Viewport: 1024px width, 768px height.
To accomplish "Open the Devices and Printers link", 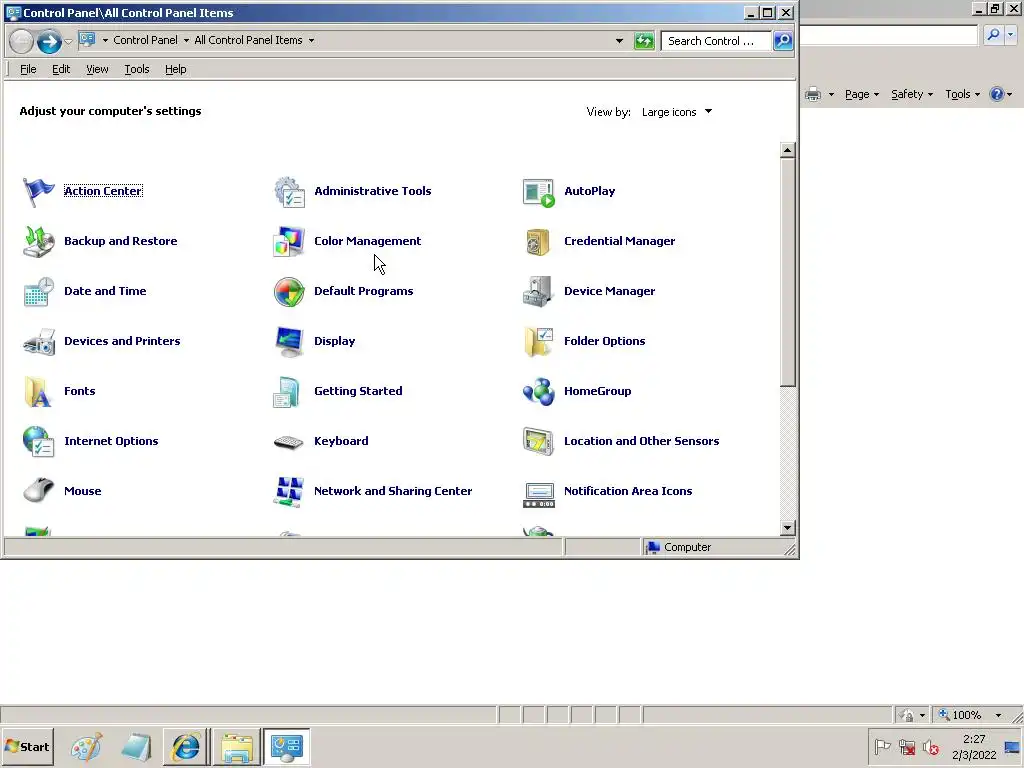I will click(122, 341).
